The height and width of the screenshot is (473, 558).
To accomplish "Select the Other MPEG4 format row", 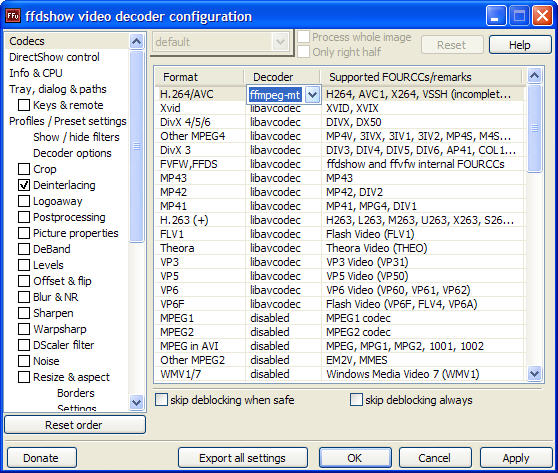I will tap(340, 136).
